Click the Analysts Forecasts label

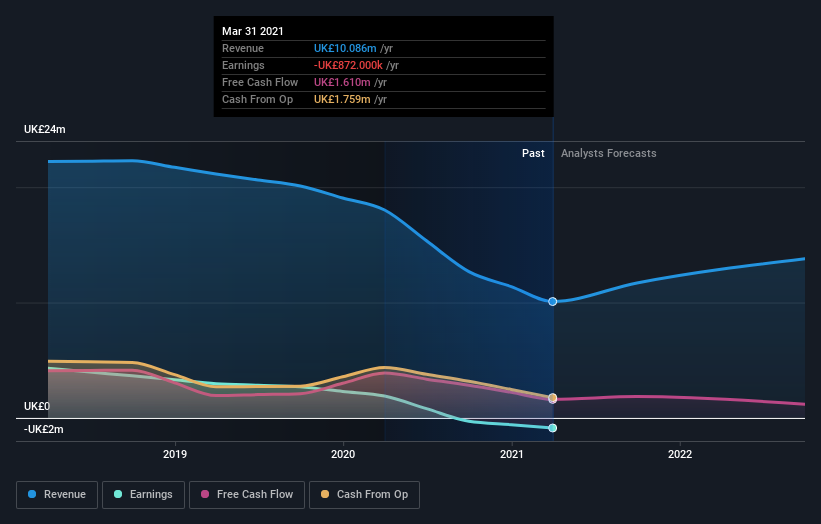(608, 153)
